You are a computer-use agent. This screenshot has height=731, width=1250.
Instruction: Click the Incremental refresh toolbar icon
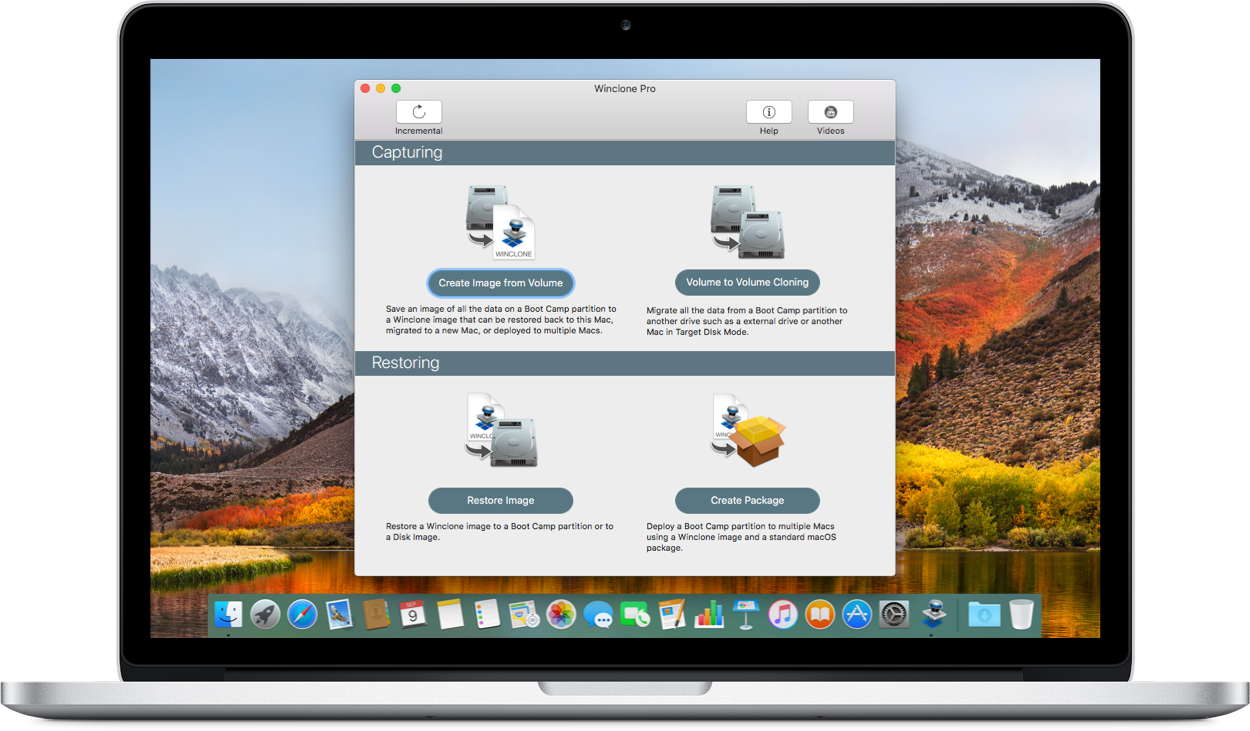[x=419, y=112]
